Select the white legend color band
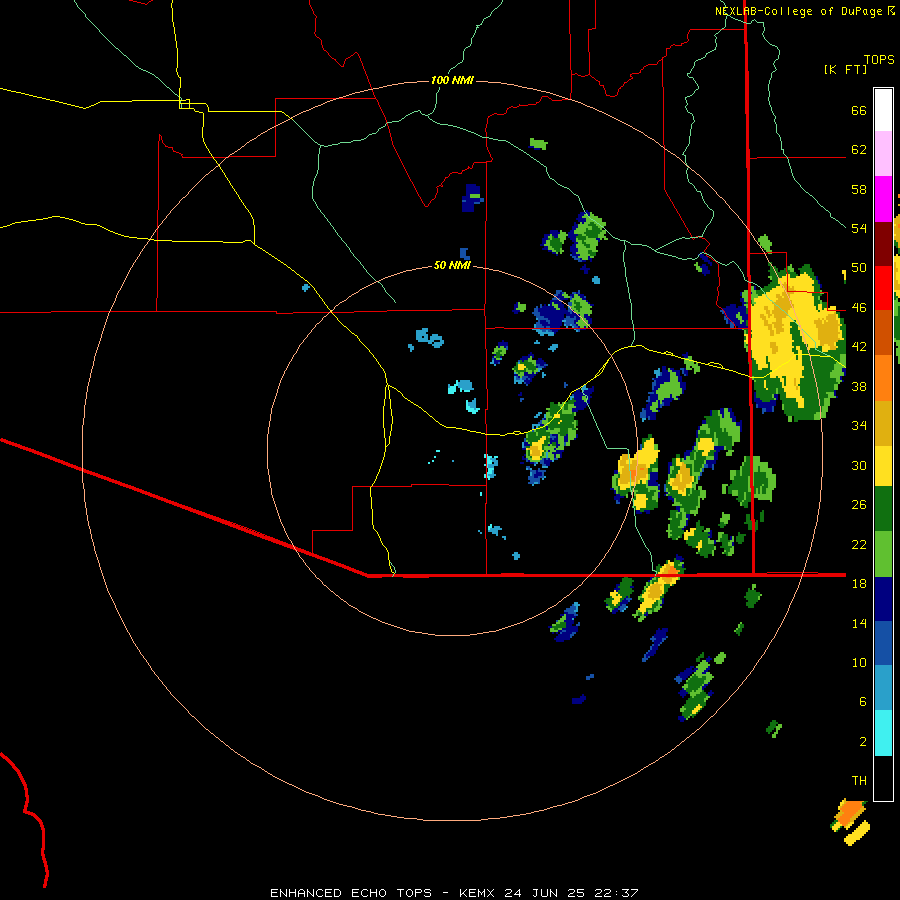Viewport: 900px width, 900px height. point(883,110)
